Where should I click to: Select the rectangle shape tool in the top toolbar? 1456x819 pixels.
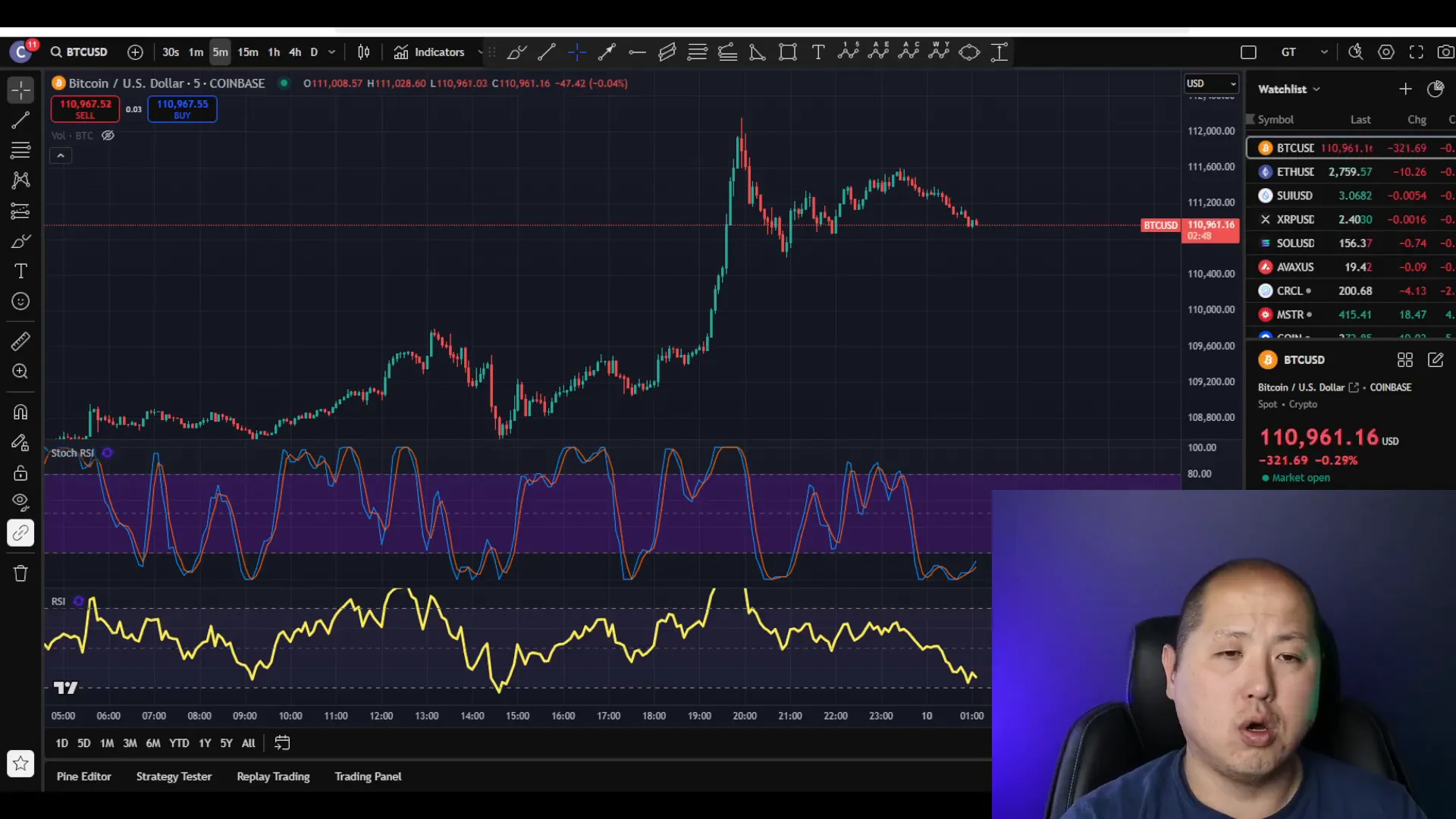(x=788, y=52)
